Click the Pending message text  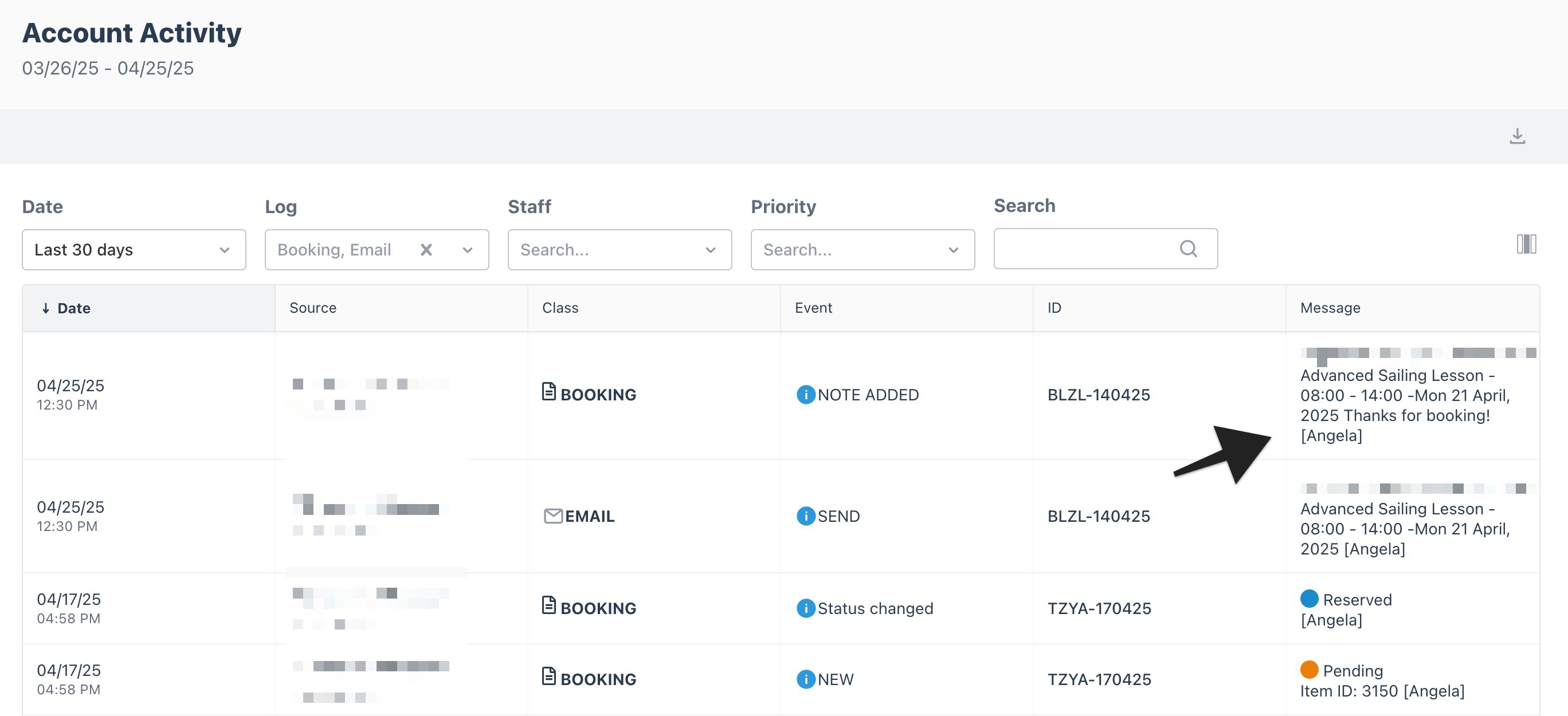pos(1353,670)
